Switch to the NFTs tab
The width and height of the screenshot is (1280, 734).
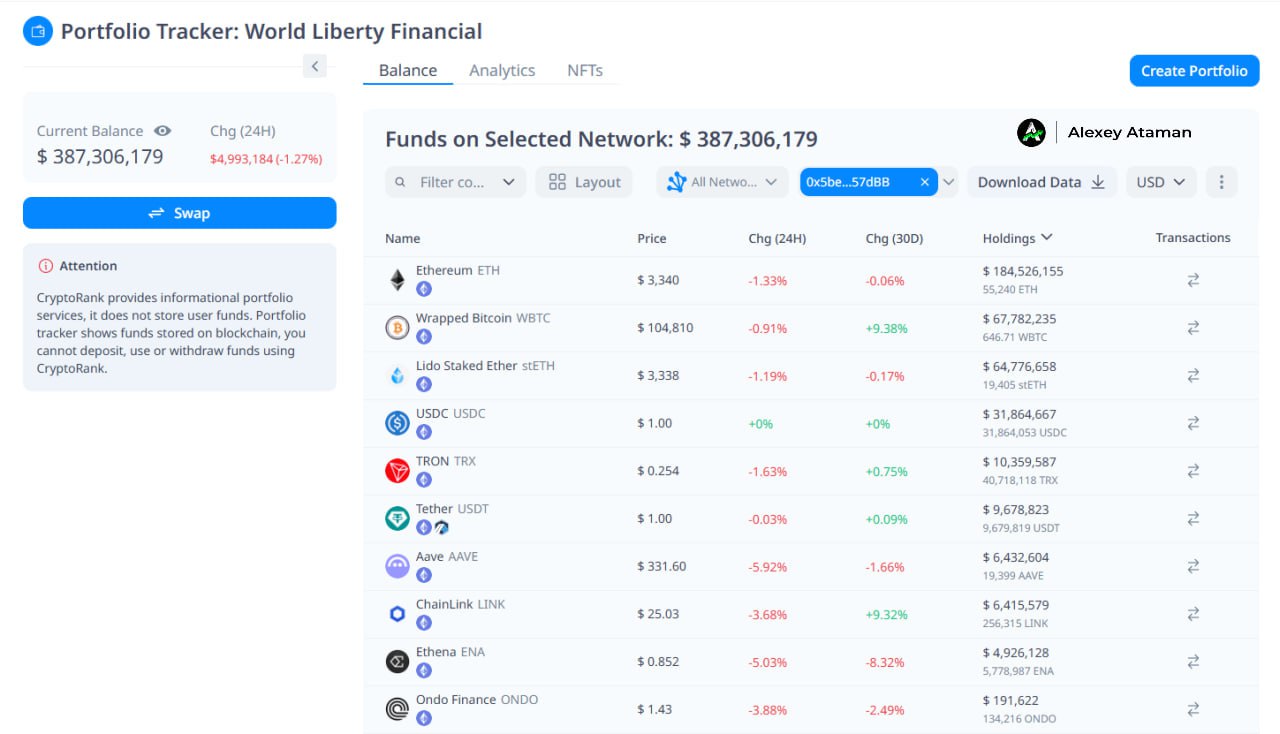pos(585,70)
